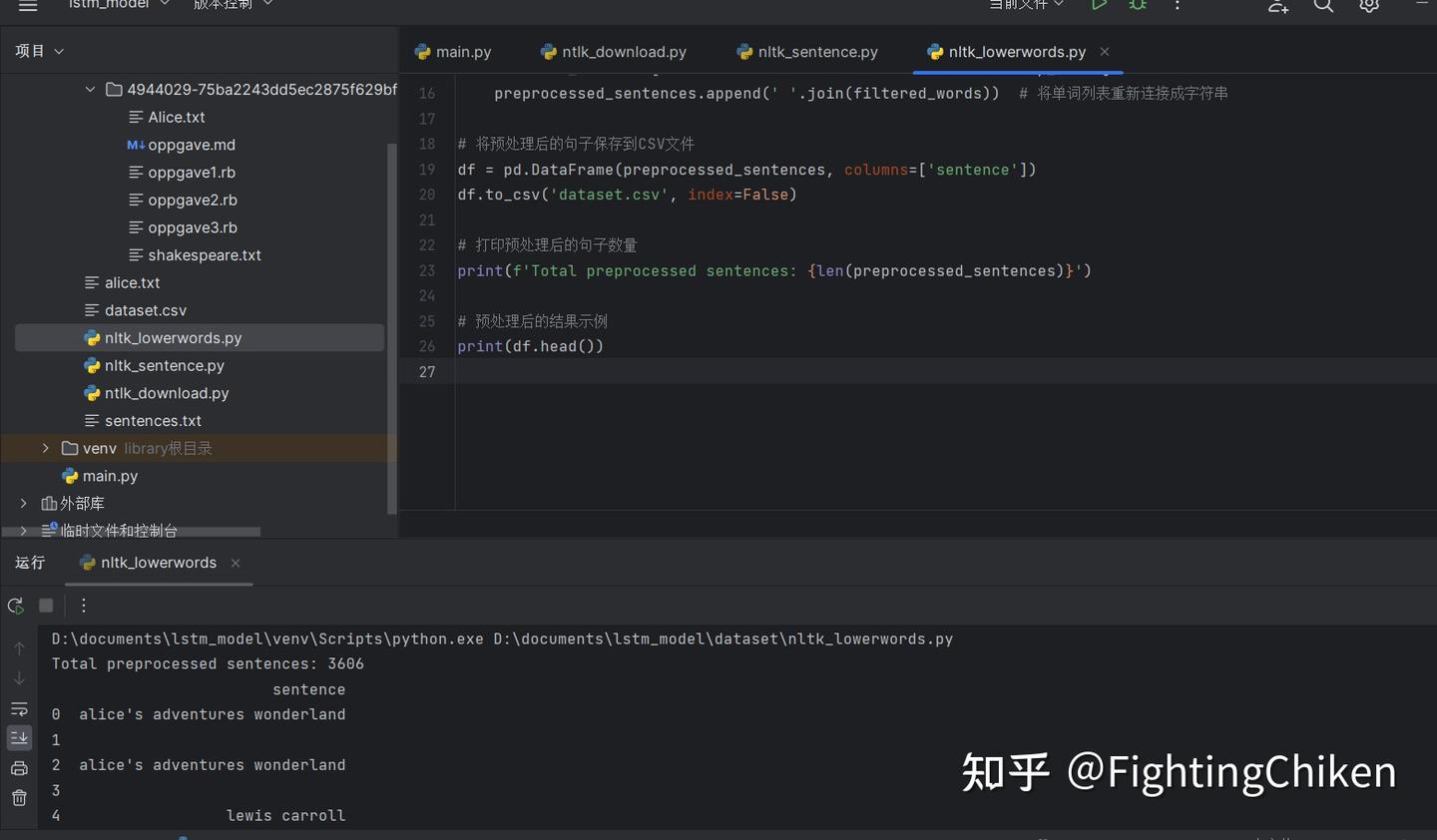The height and width of the screenshot is (840, 1437).
Task: Click the Search Everywhere magnifier icon
Action: click(x=1323, y=6)
